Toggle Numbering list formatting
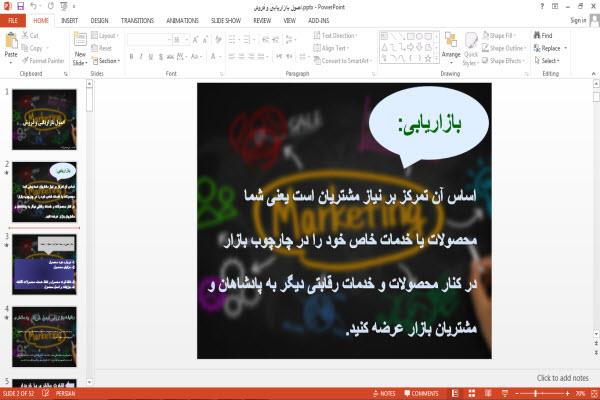 (249, 40)
